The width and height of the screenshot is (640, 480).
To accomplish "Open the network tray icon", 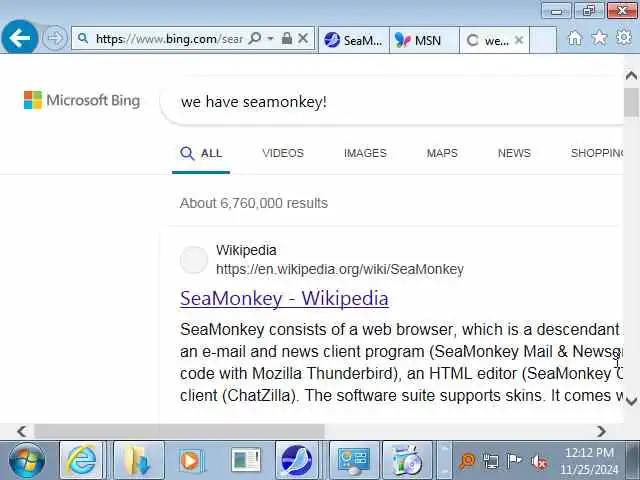I will (x=491, y=461).
